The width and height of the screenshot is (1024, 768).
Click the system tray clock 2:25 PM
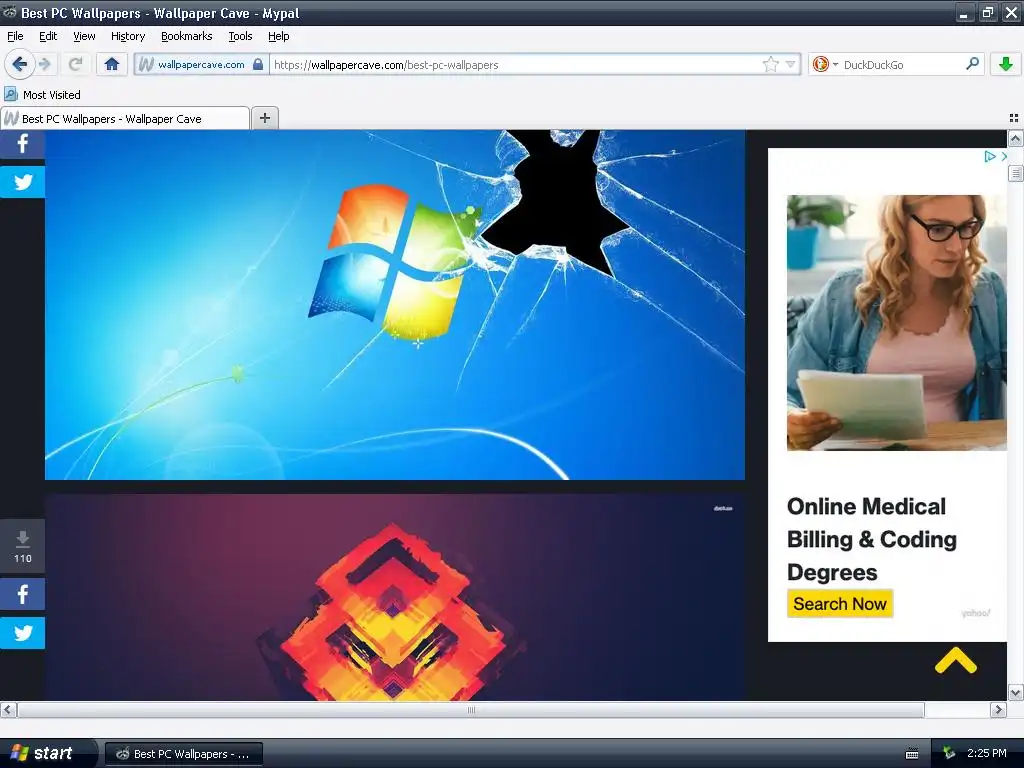click(987, 753)
